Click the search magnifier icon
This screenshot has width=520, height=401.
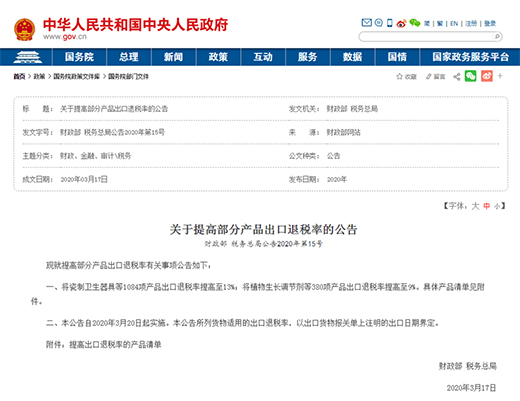(497, 36)
